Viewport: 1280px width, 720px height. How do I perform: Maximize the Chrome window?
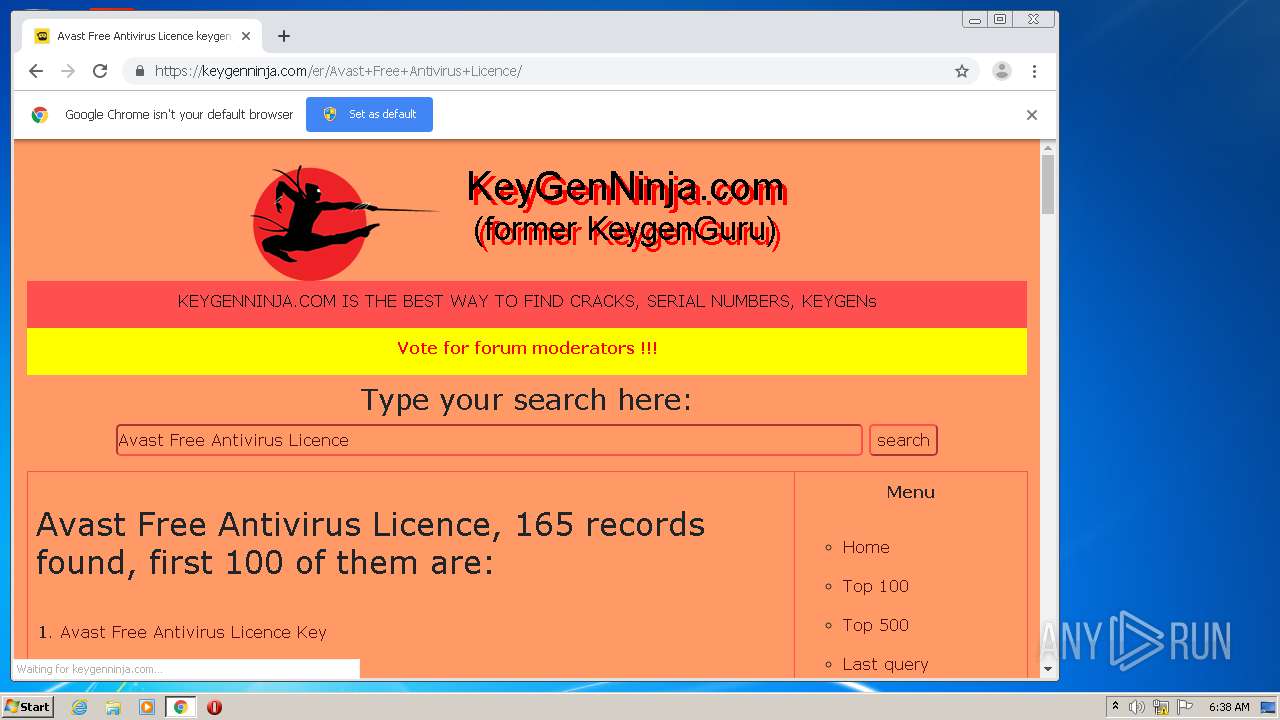pyautogui.click(x=1000, y=19)
